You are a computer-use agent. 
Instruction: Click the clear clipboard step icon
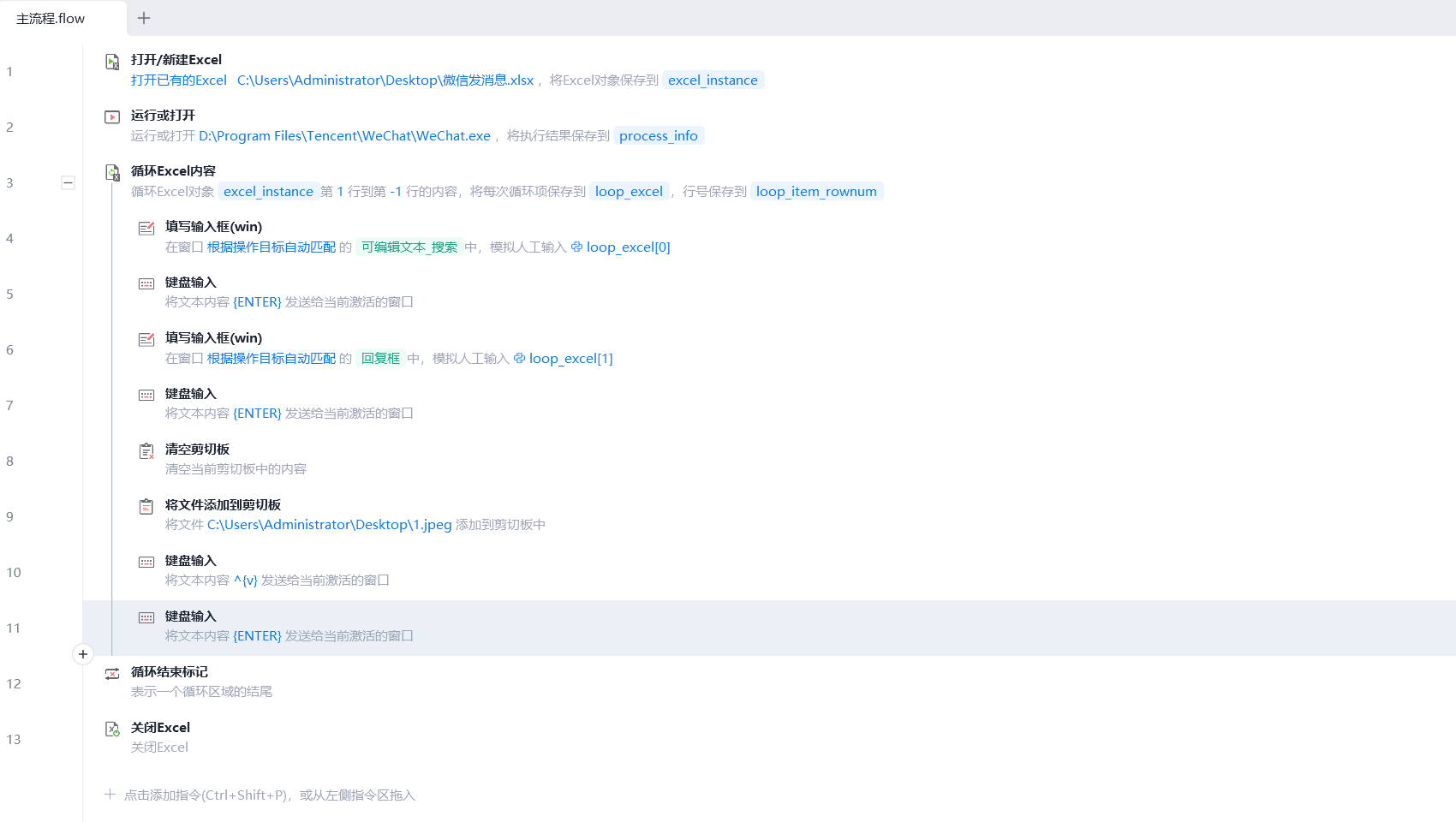[146, 451]
